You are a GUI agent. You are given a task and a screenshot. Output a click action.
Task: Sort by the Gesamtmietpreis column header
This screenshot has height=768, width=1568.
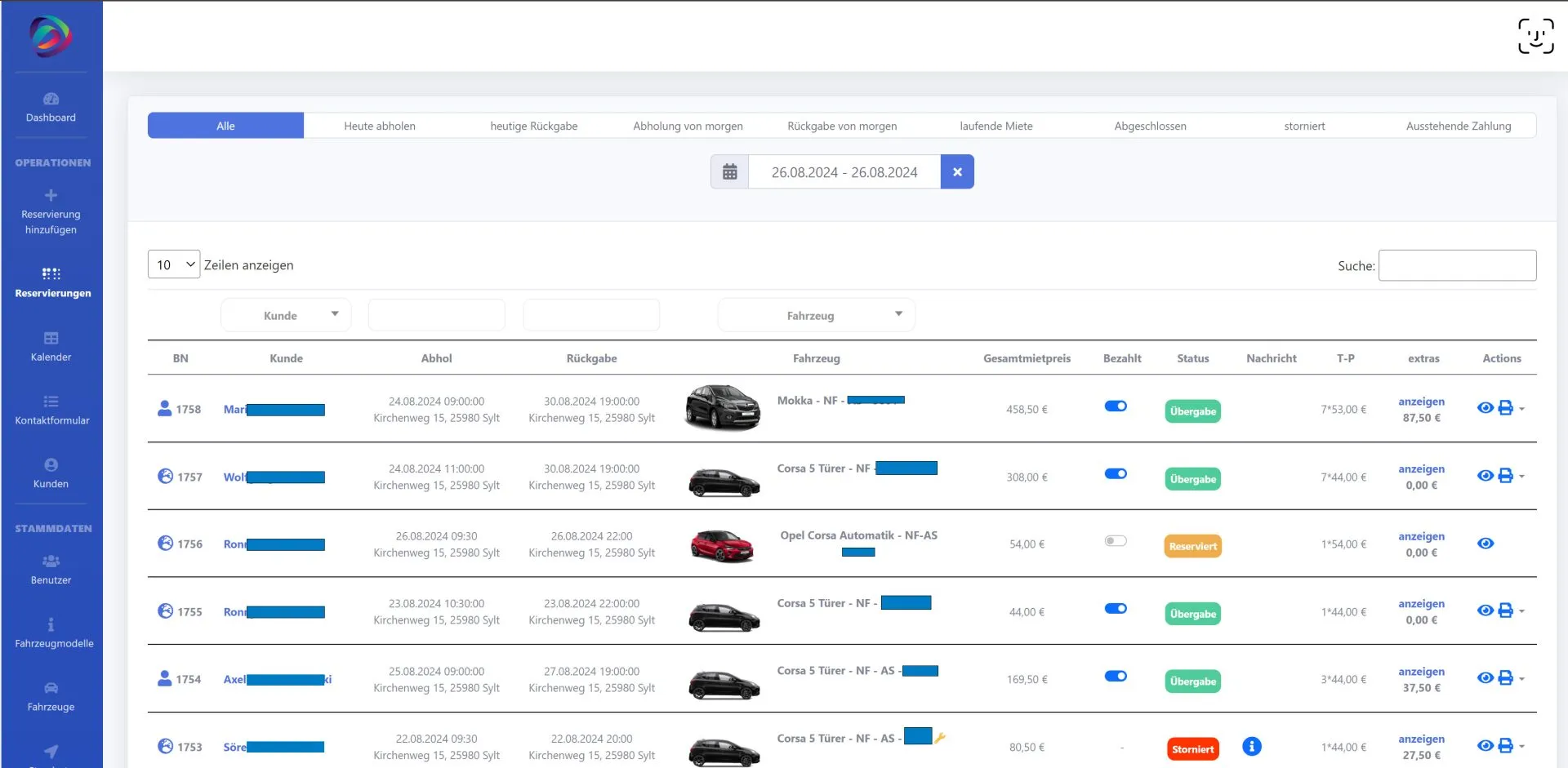point(1027,358)
